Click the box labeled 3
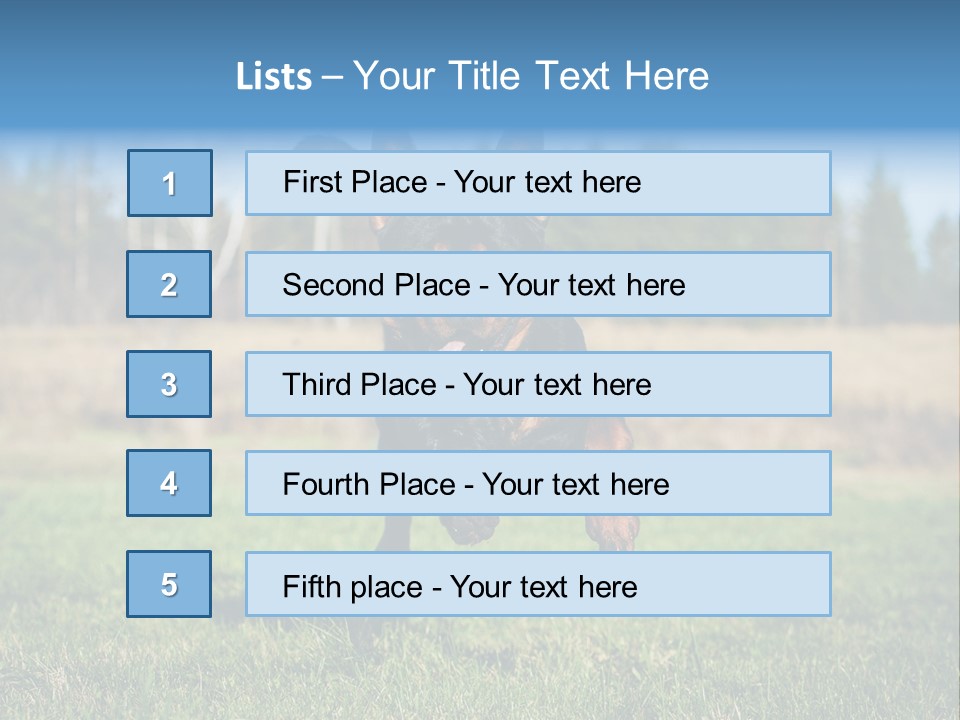Screen dimensions: 960x720 [169, 384]
